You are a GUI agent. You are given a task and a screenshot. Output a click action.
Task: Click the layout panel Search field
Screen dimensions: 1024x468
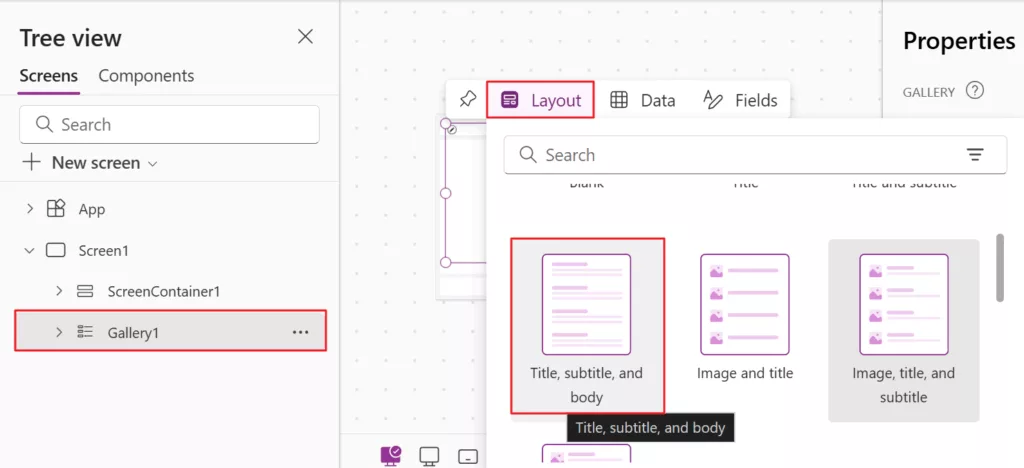pos(755,155)
